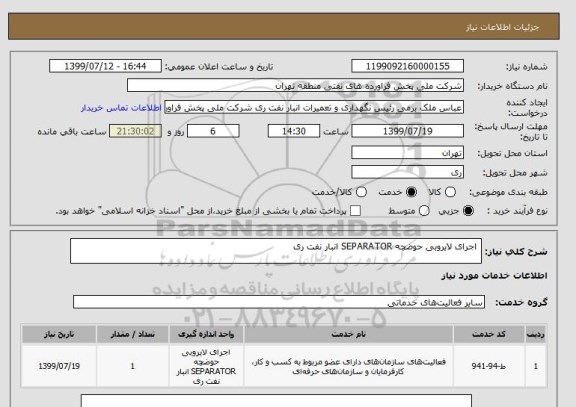Click the تاریخ نیاز column header
Screen dimensions: 576x407
pyautogui.click(x=59, y=334)
